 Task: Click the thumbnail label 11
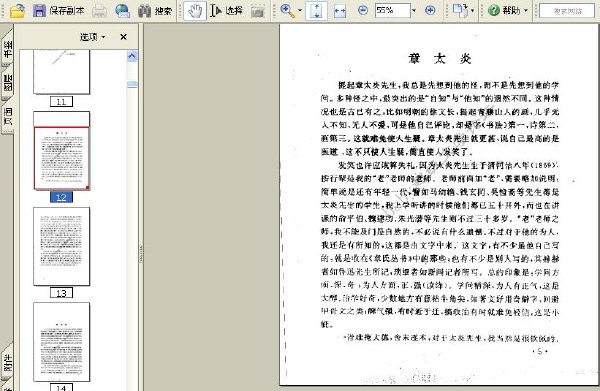[x=61, y=101]
